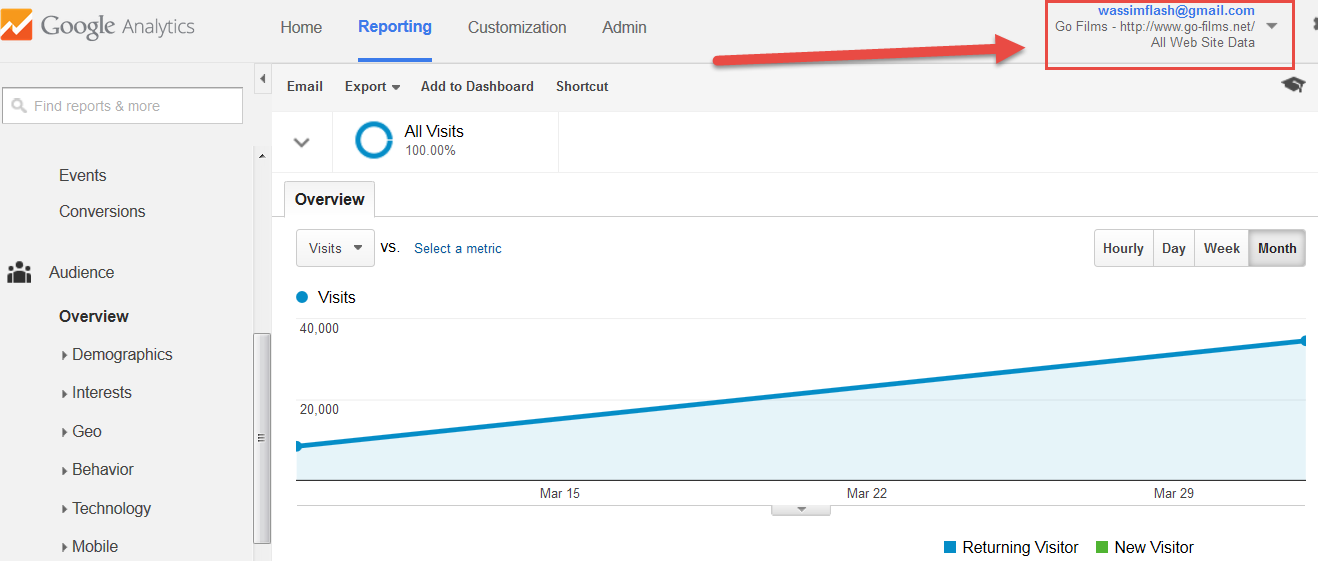1318x561 pixels.
Task: Click the All Visits donut chart icon
Action: [x=374, y=140]
